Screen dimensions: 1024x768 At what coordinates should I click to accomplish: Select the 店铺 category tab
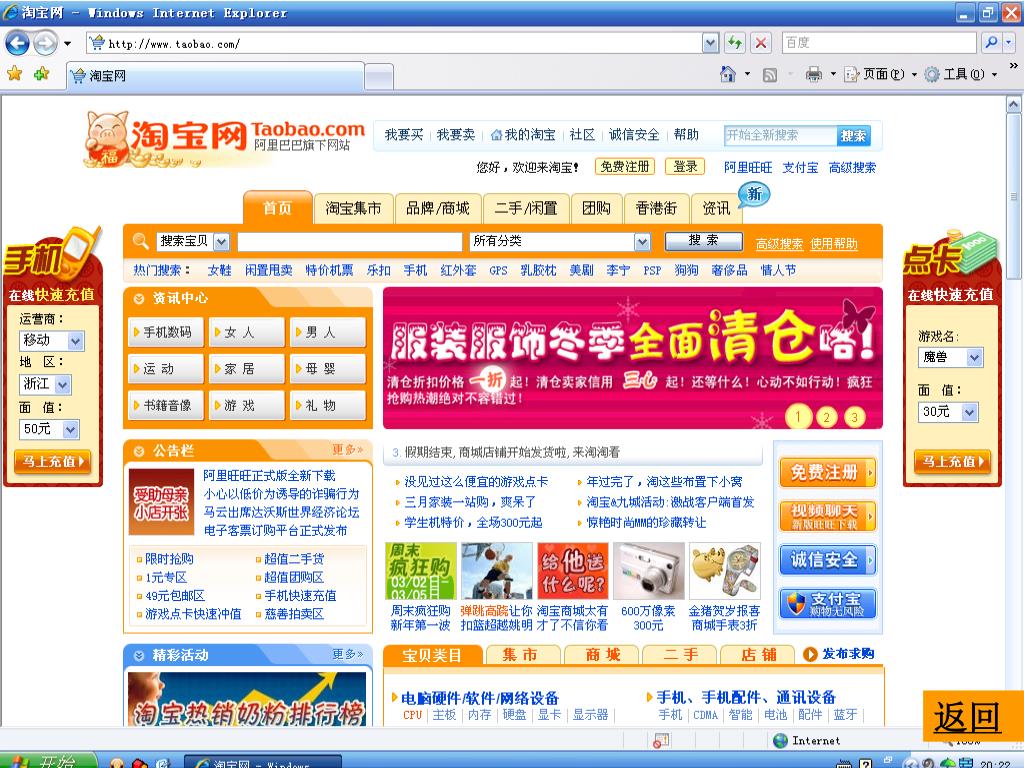coord(758,654)
